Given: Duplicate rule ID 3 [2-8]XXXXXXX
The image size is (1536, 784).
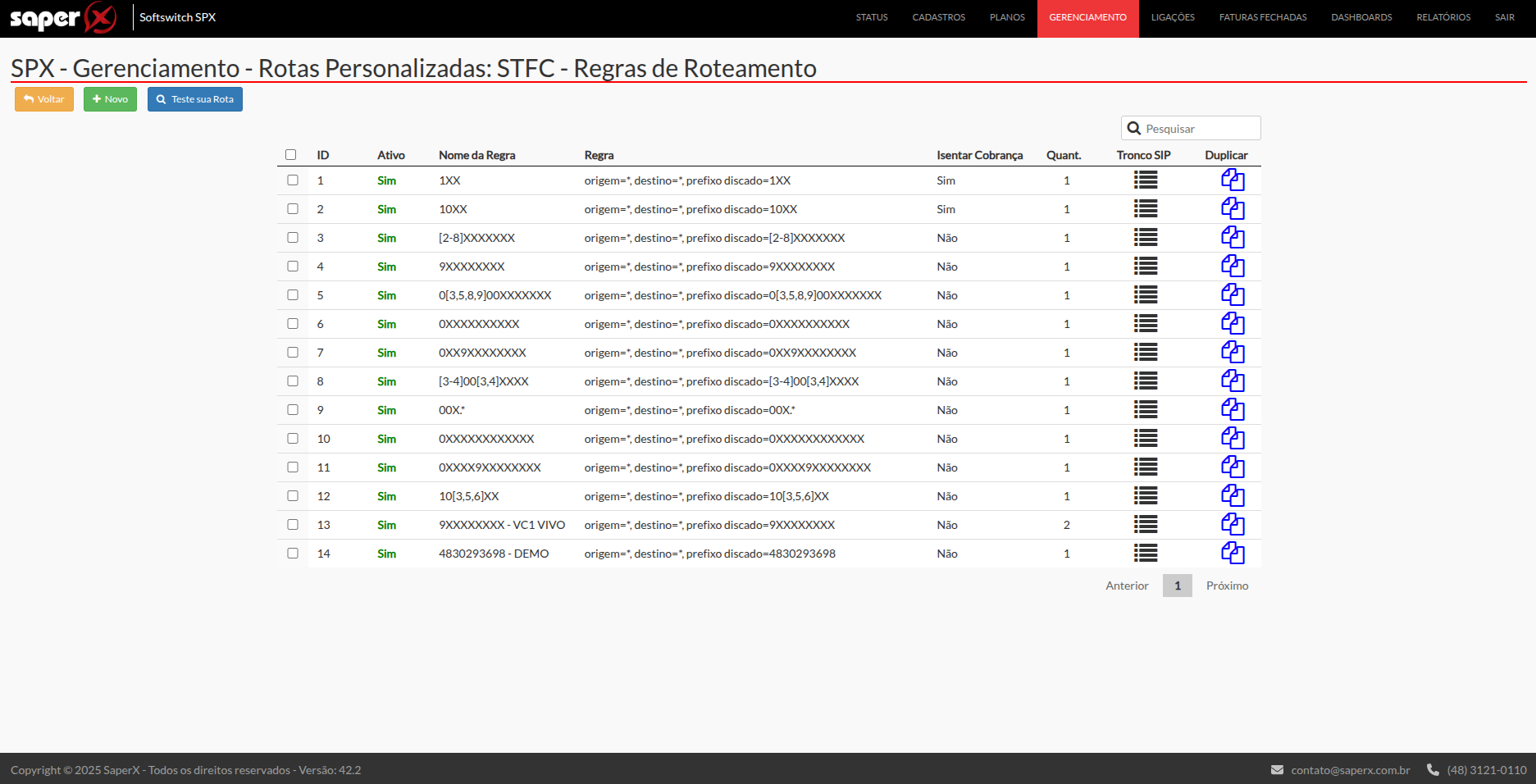Looking at the screenshot, I should coord(1233,238).
